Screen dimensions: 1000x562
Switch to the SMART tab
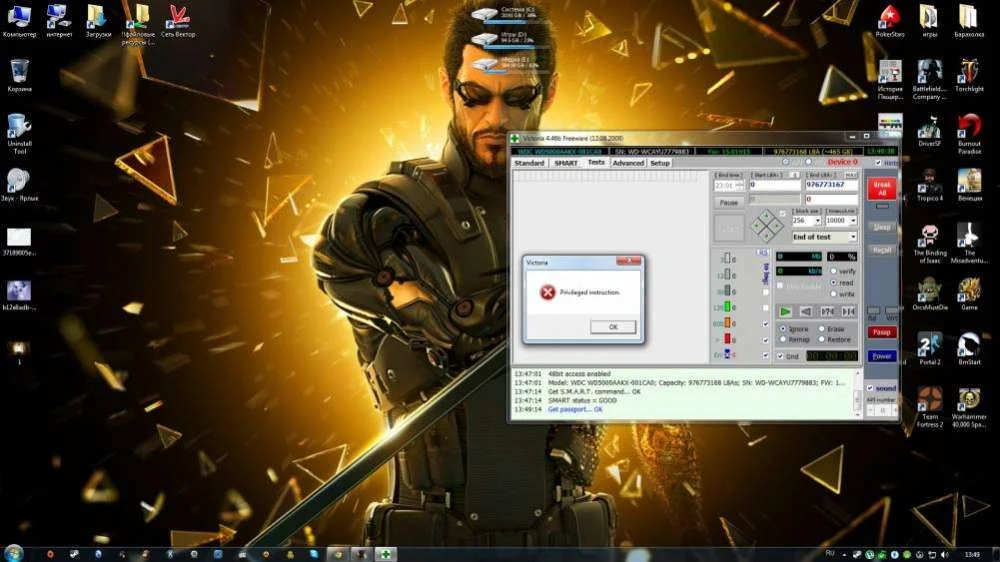(x=566, y=163)
